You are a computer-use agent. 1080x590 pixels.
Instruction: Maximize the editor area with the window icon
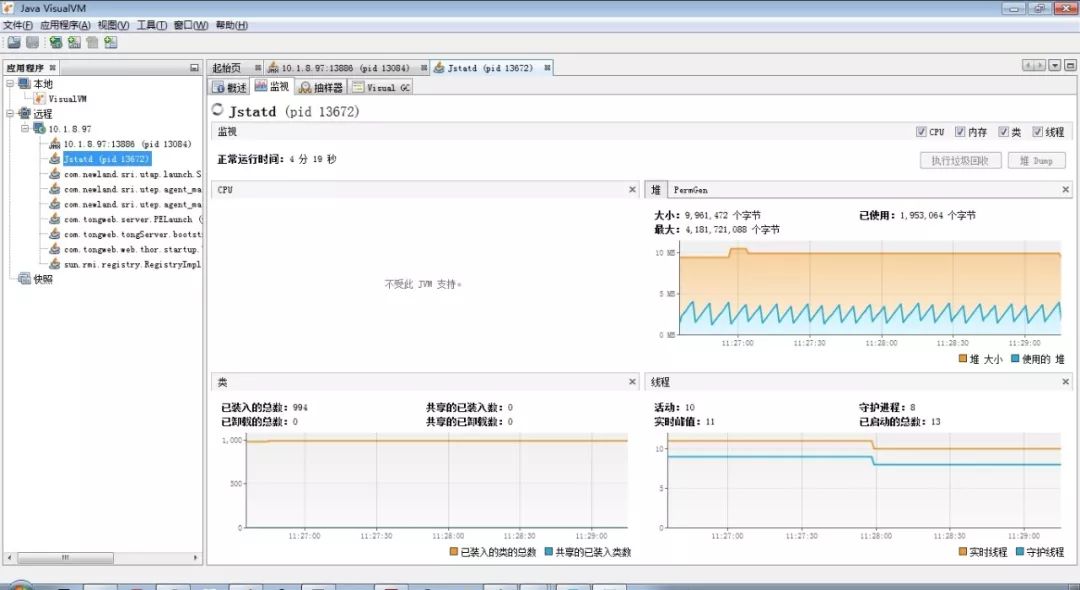point(1070,65)
